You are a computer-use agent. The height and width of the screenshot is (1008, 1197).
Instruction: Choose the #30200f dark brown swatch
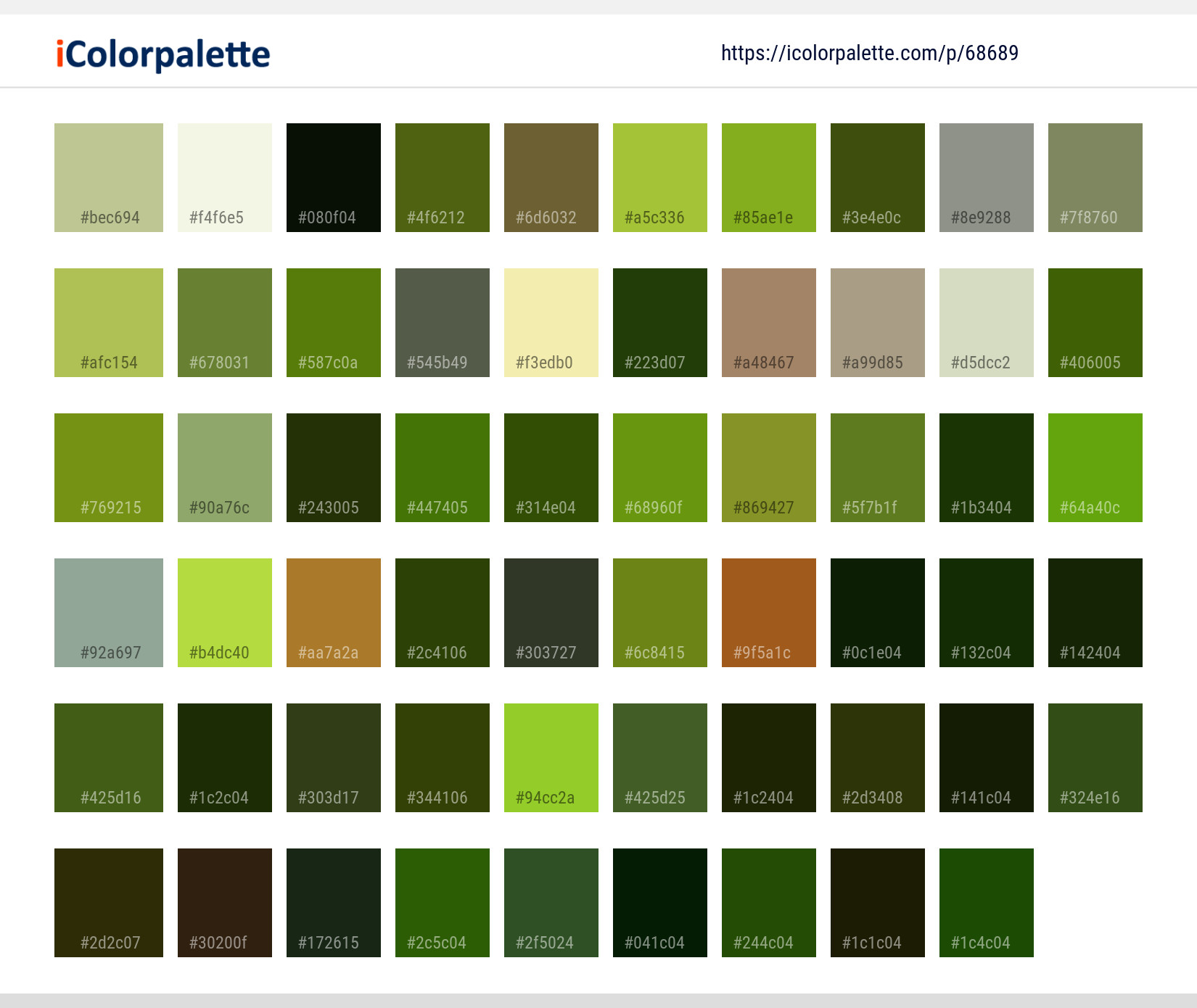pyautogui.click(x=225, y=903)
